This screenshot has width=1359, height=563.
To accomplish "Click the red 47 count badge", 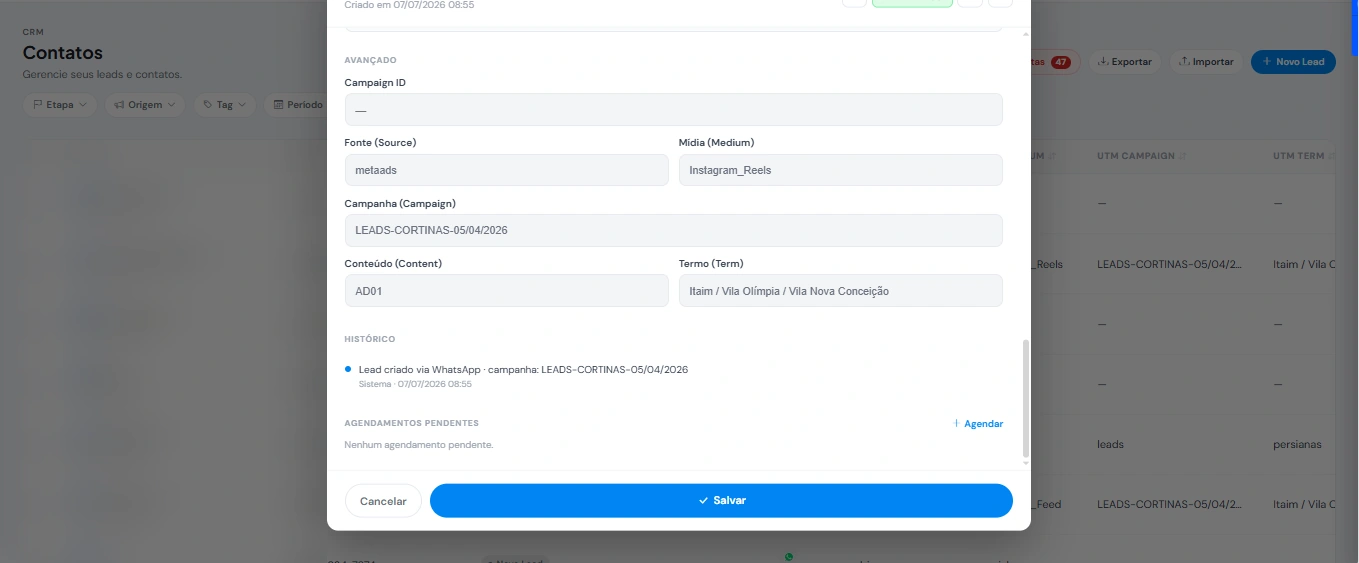I will [x=1060, y=62].
